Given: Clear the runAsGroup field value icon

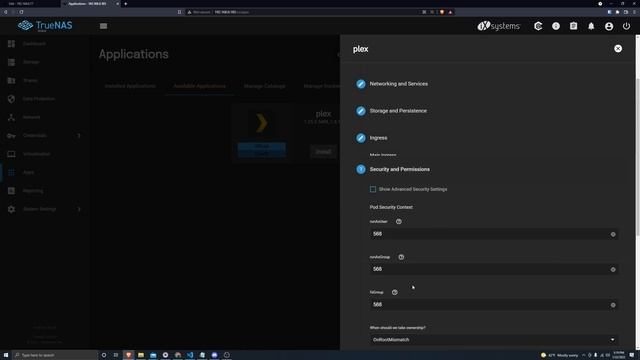Looking at the screenshot, I should point(613,270).
